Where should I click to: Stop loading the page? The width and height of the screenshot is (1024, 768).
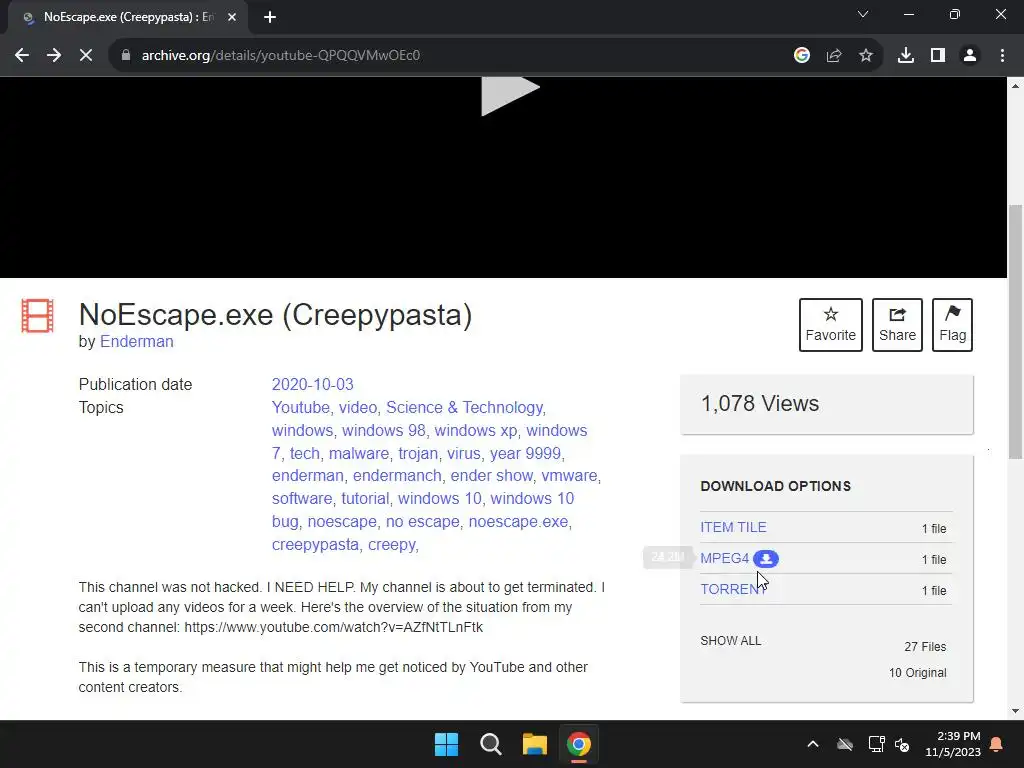point(86,56)
